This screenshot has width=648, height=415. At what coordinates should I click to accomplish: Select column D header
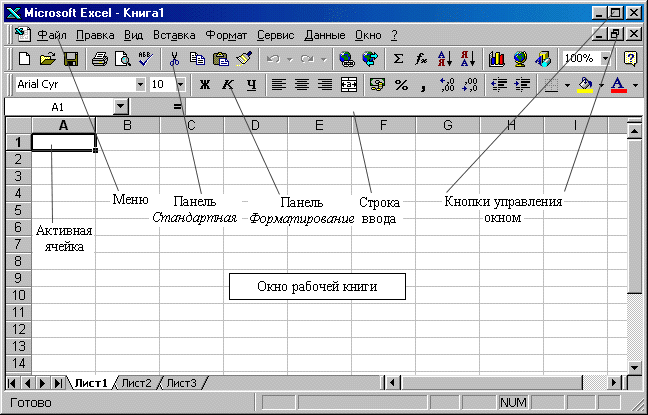click(255, 125)
